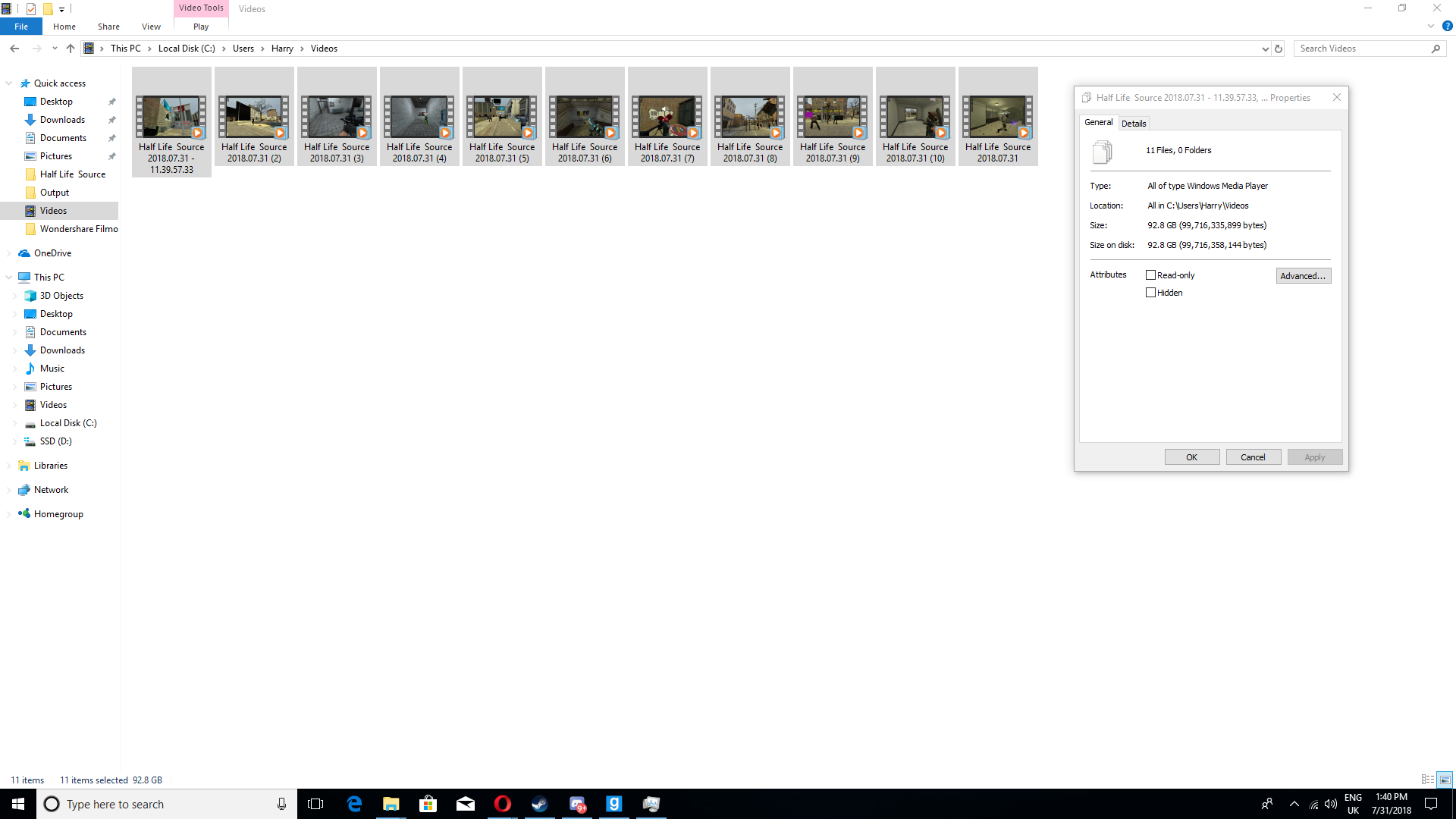Open People icon in system tray
Screen dimensions: 1456x819
point(1267,804)
